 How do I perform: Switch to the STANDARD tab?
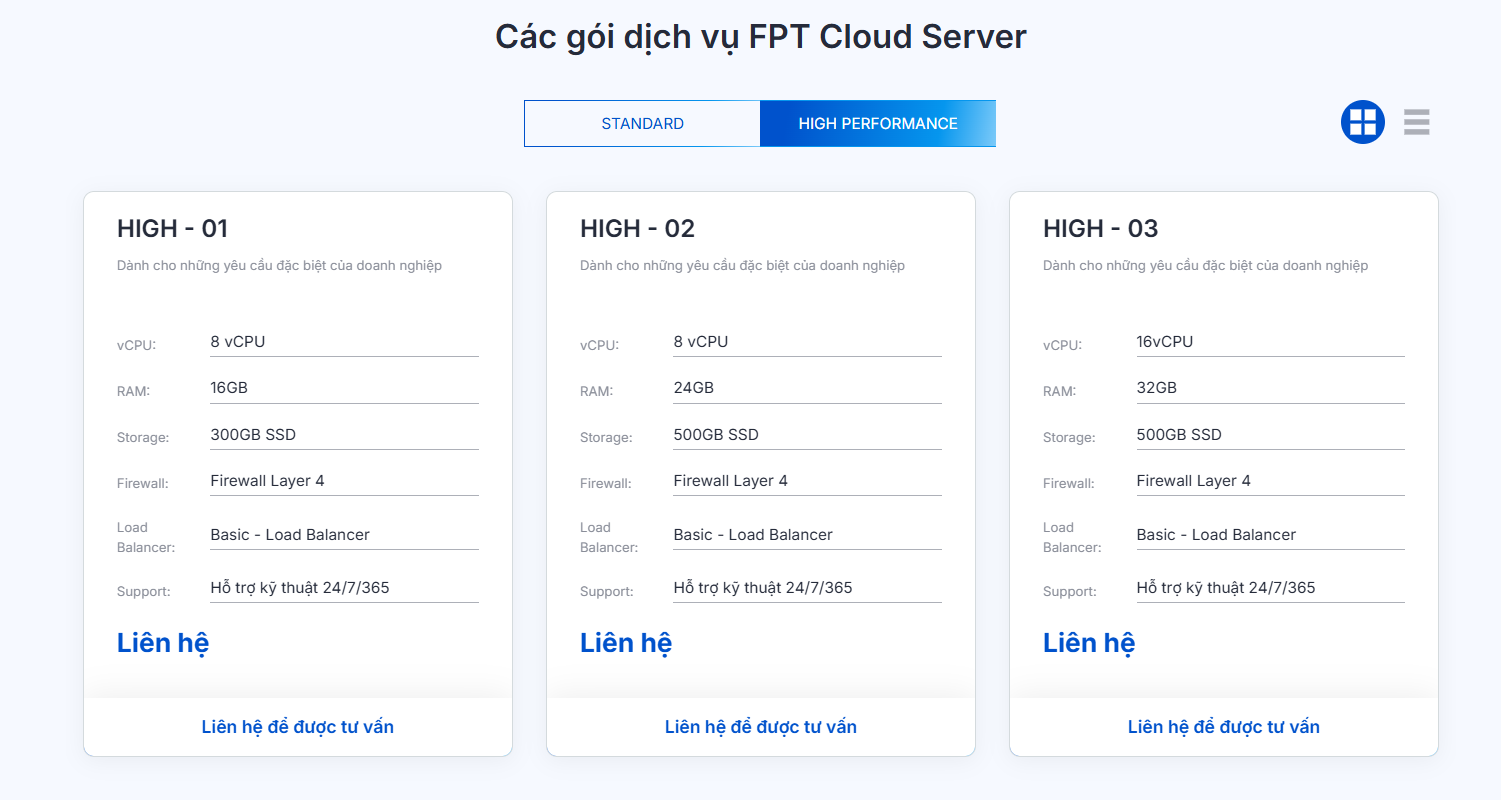tap(642, 123)
